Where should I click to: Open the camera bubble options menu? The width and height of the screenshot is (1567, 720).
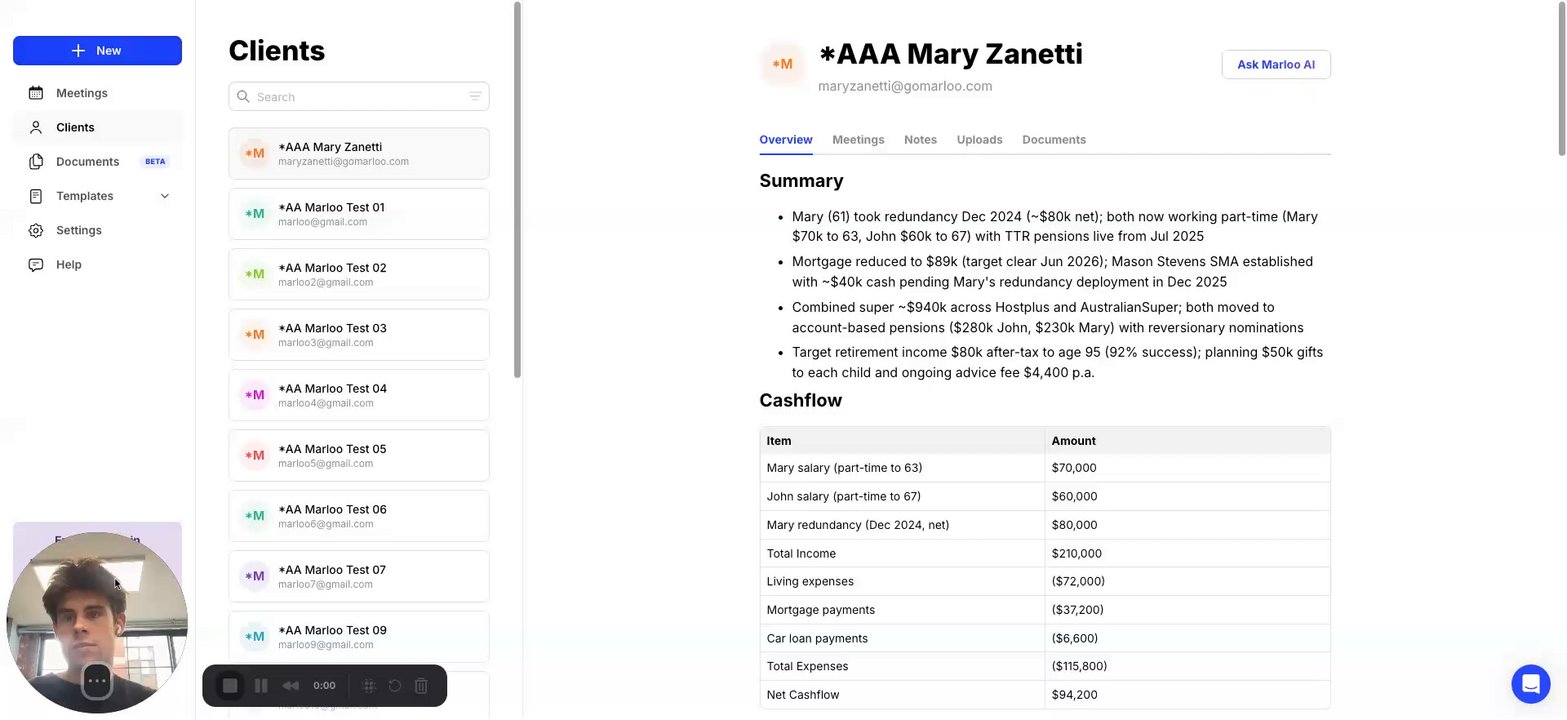(x=97, y=681)
